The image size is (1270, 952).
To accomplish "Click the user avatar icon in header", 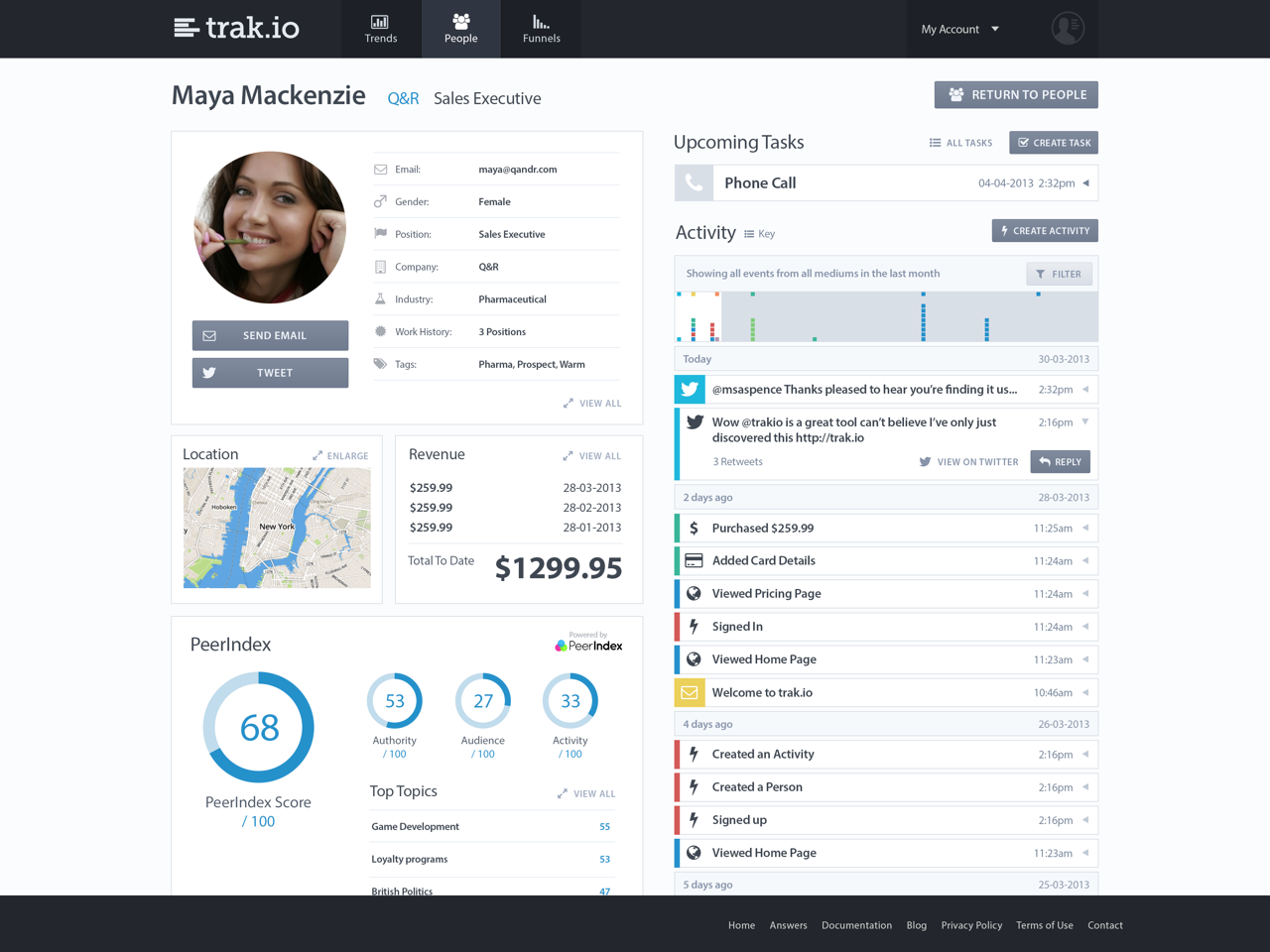I will pos(1068,29).
